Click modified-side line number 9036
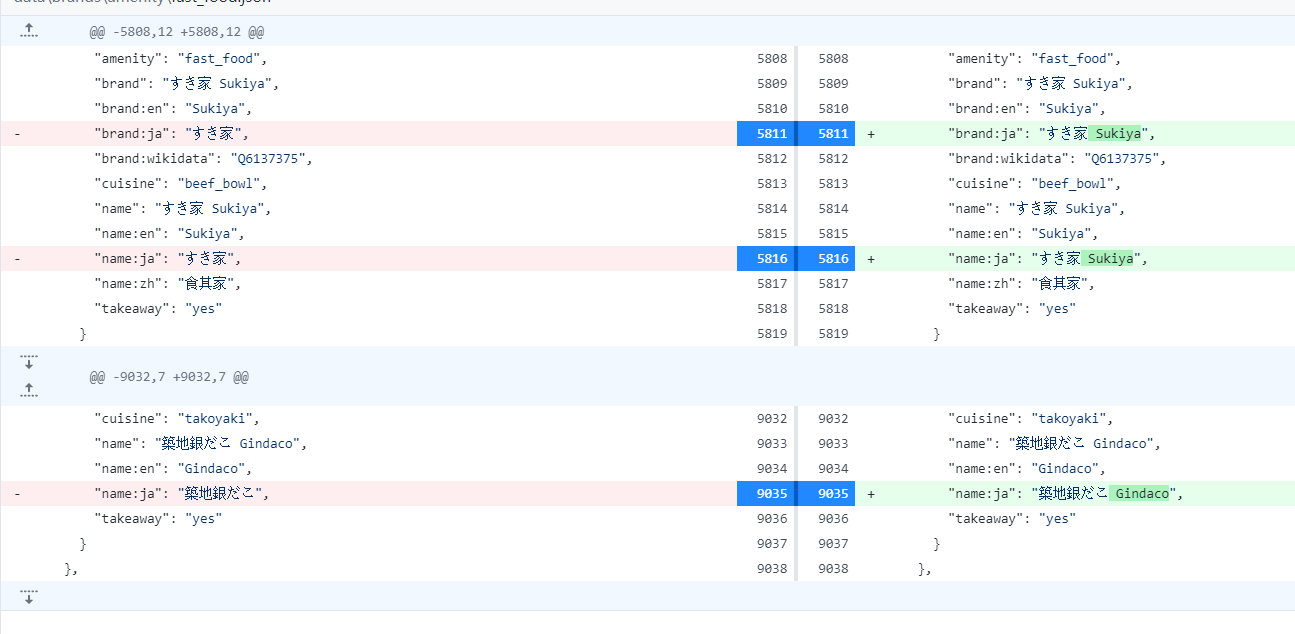Viewport: 1295px width, 634px height. click(833, 519)
